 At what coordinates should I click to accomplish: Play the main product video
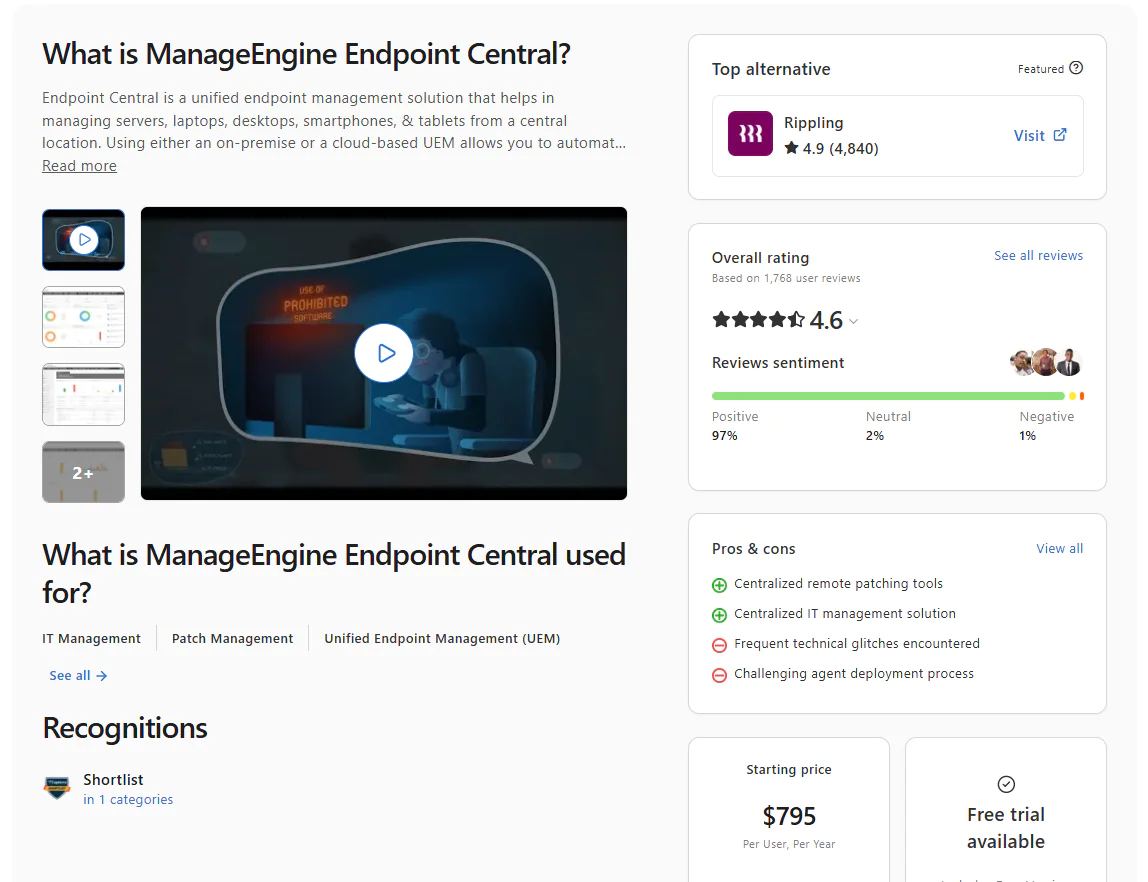[384, 353]
